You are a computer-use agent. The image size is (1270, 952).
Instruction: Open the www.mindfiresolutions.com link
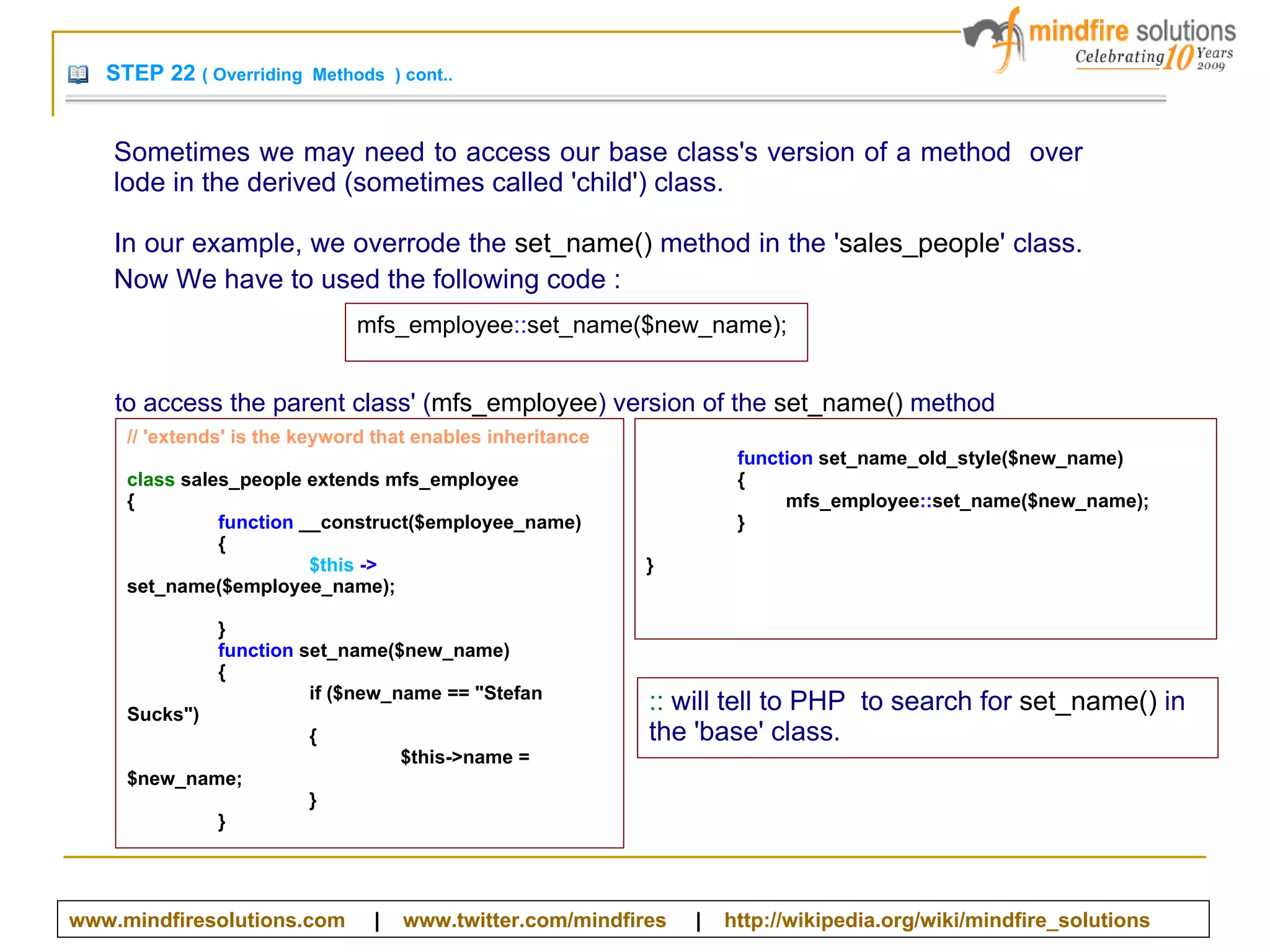coord(207,920)
